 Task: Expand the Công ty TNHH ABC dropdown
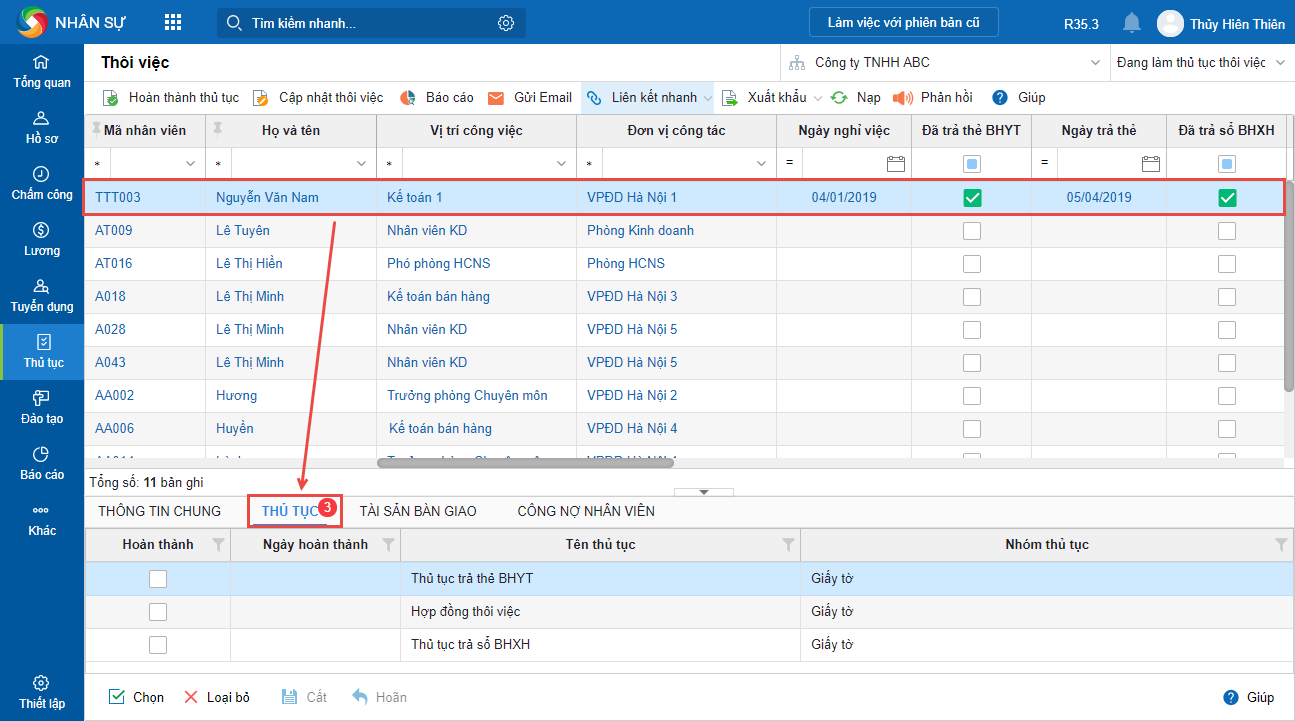[x=1093, y=63]
